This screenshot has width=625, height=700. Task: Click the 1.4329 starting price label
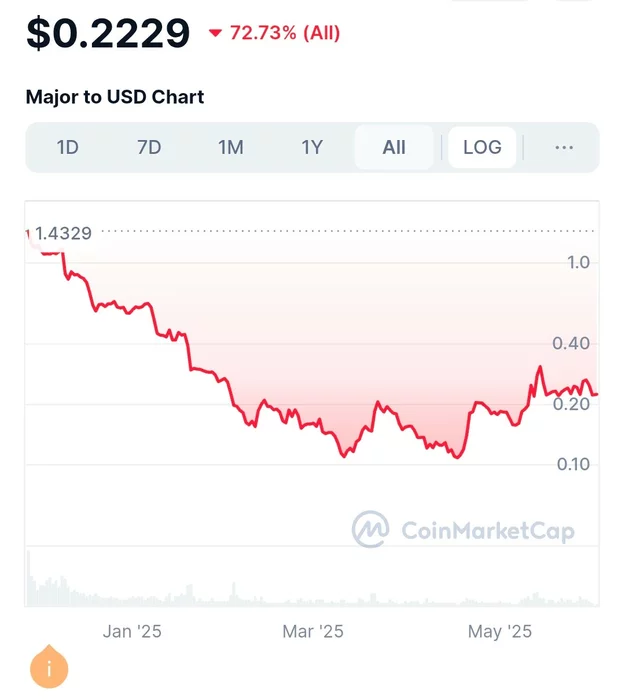tap(63, 234)
